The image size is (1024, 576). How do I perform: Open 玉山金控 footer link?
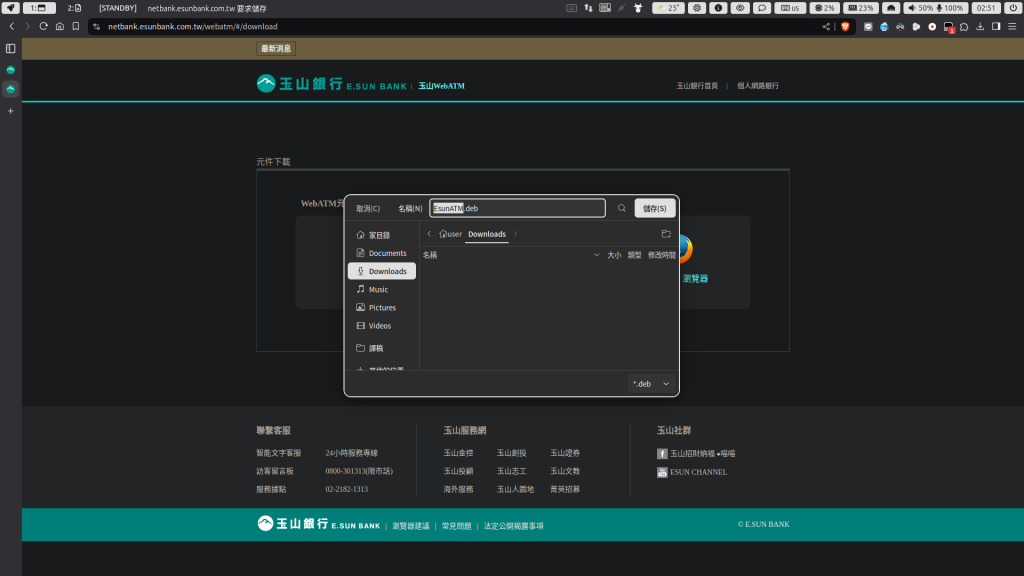458,453
